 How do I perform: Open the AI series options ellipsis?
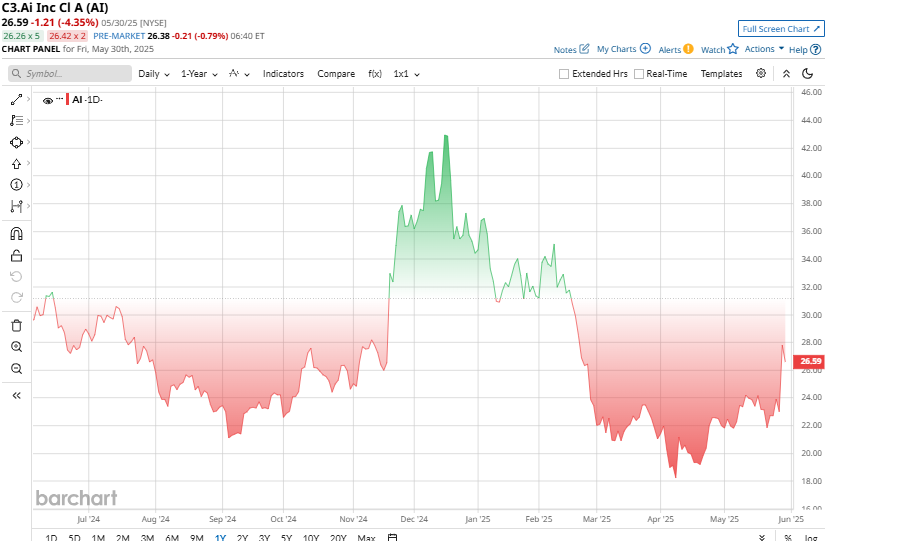point(60,99)
